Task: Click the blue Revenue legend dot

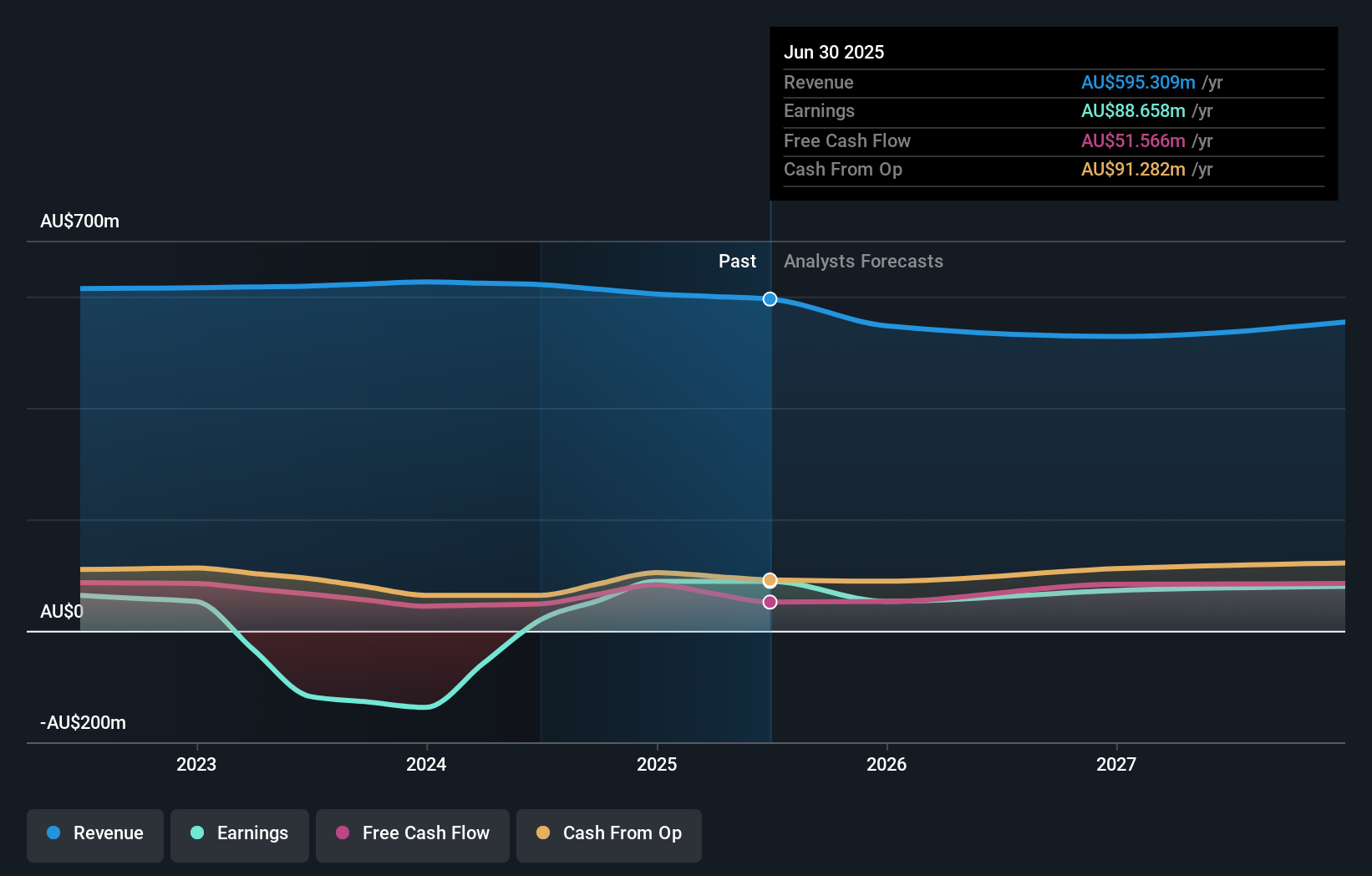Action: [x=54, y=833]
